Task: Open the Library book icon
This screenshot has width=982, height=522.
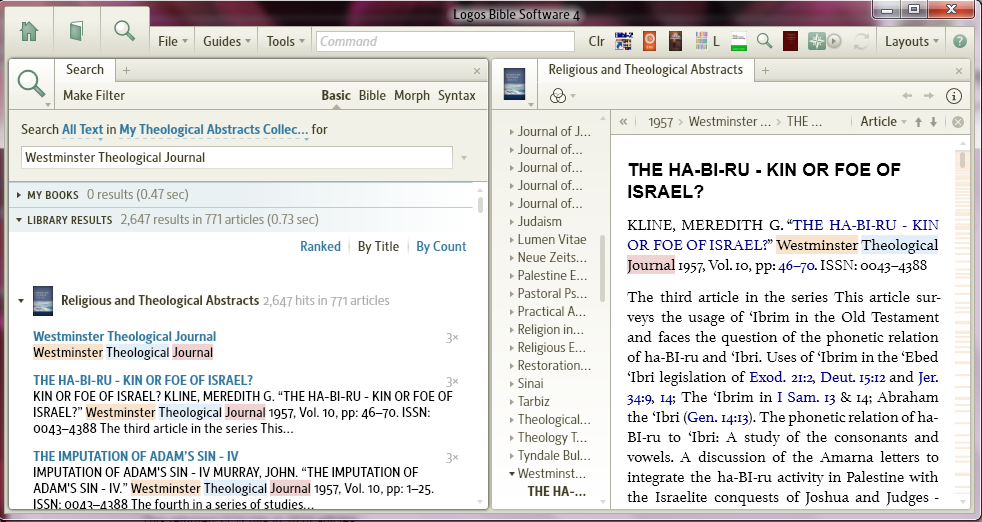Action: pos(76,31)
